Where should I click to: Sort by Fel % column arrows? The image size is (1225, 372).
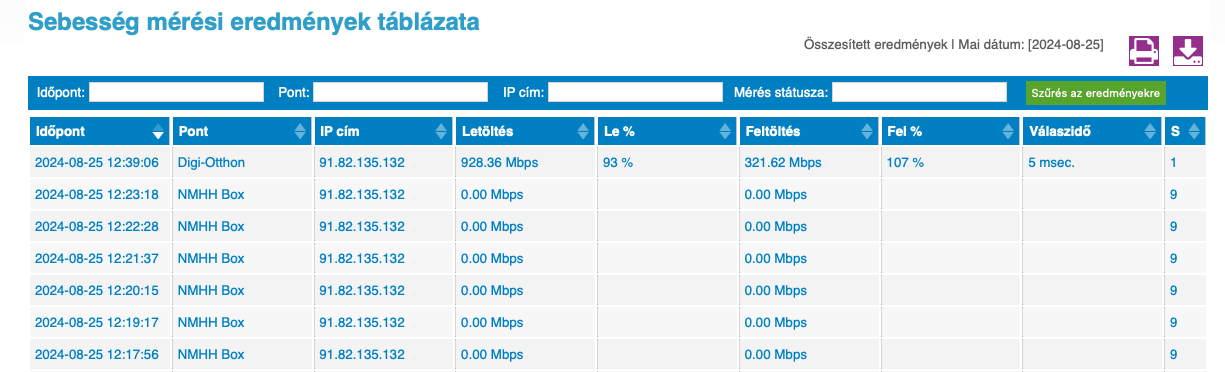[1010, 132]
